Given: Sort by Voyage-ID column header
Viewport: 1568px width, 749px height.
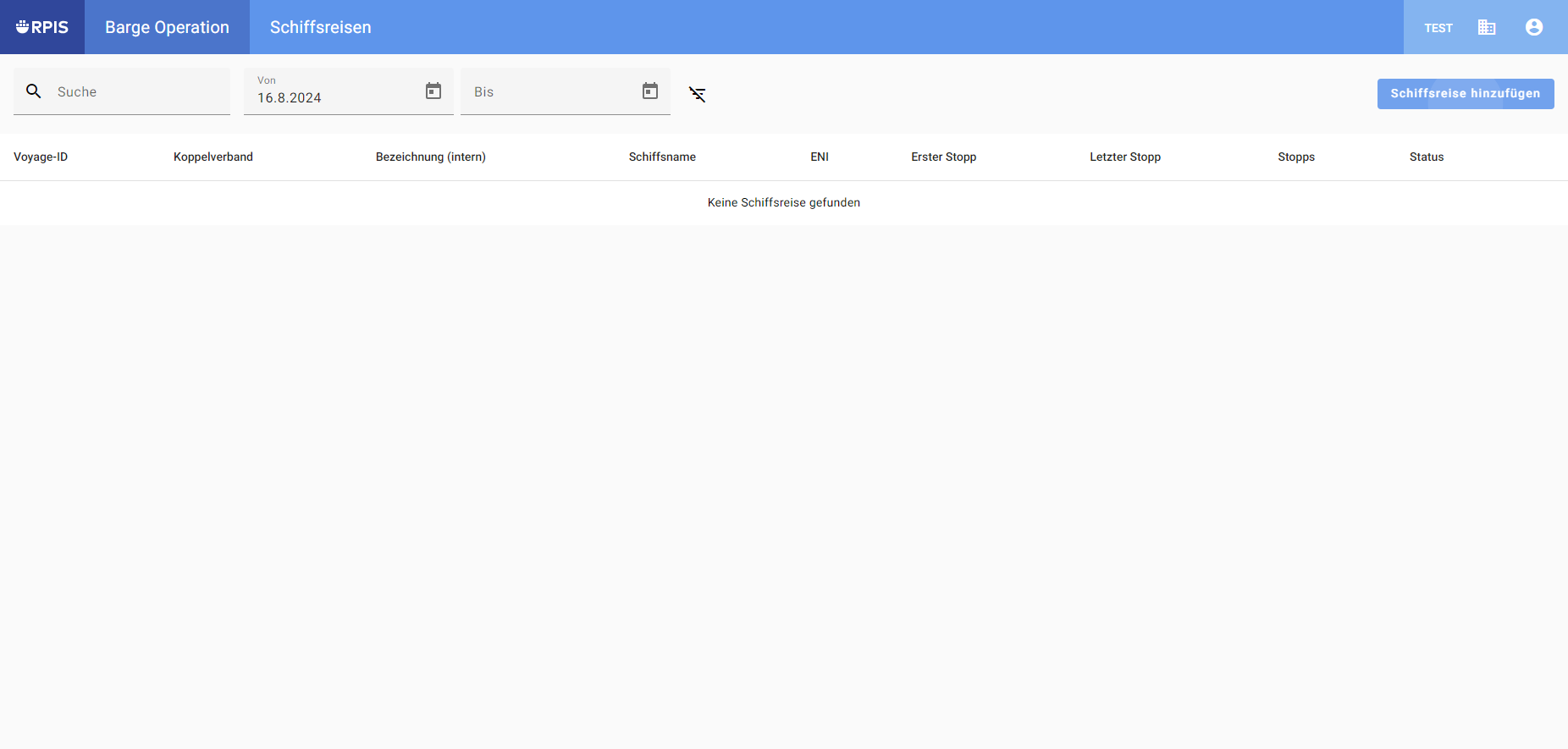Looking at the screenshot, I should coord(41,157).
